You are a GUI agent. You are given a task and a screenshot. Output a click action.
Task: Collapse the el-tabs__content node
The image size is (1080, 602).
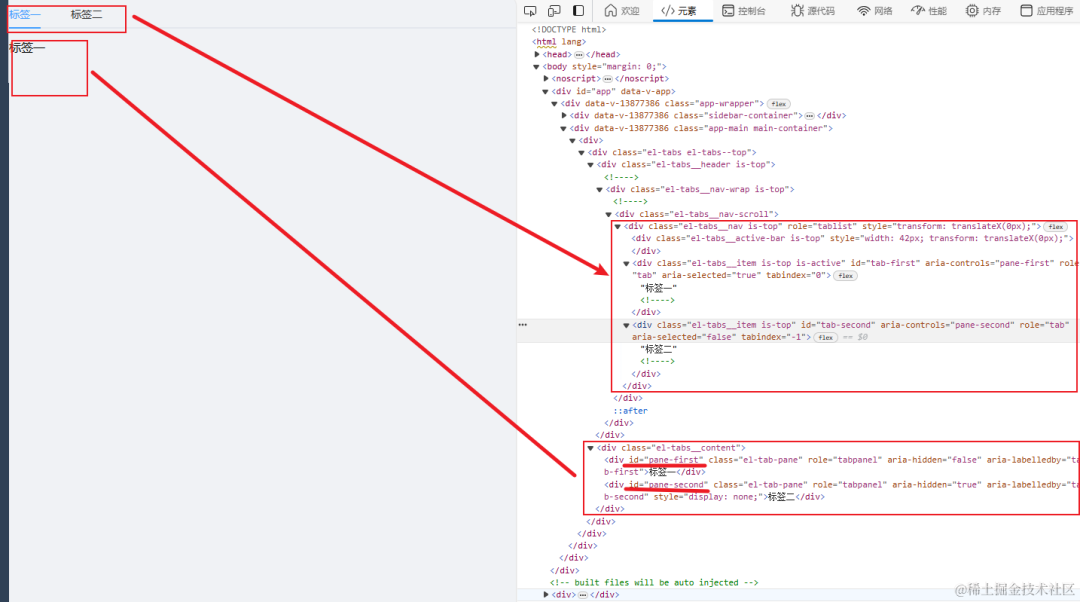[x=590, y=448]
